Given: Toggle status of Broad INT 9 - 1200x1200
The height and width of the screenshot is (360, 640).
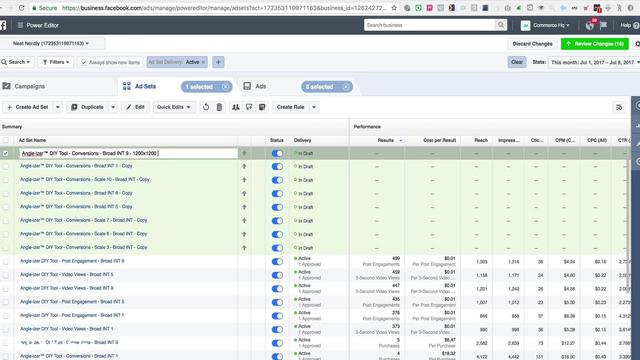Looking at the screenshot, I should (x=277, y=153).
